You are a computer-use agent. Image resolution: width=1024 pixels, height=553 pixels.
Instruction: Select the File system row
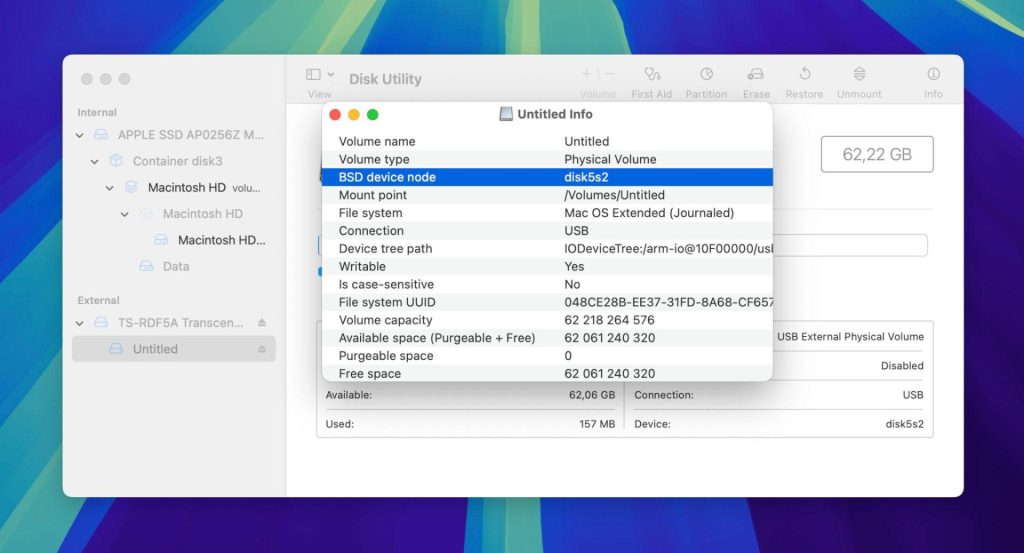click(x=547, y=213)
